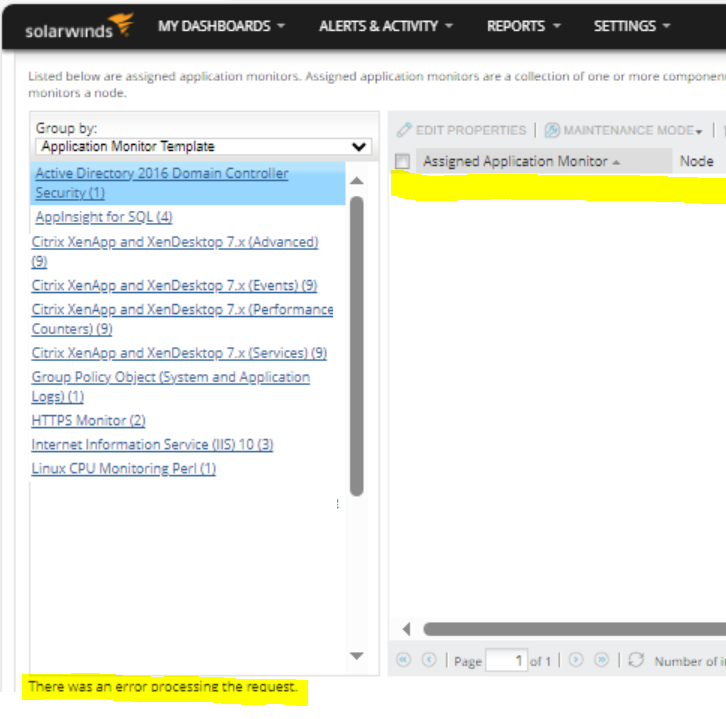
Task: Select Group Policy Object (System and Application Logs)
Action: click(x=170, y=387)
